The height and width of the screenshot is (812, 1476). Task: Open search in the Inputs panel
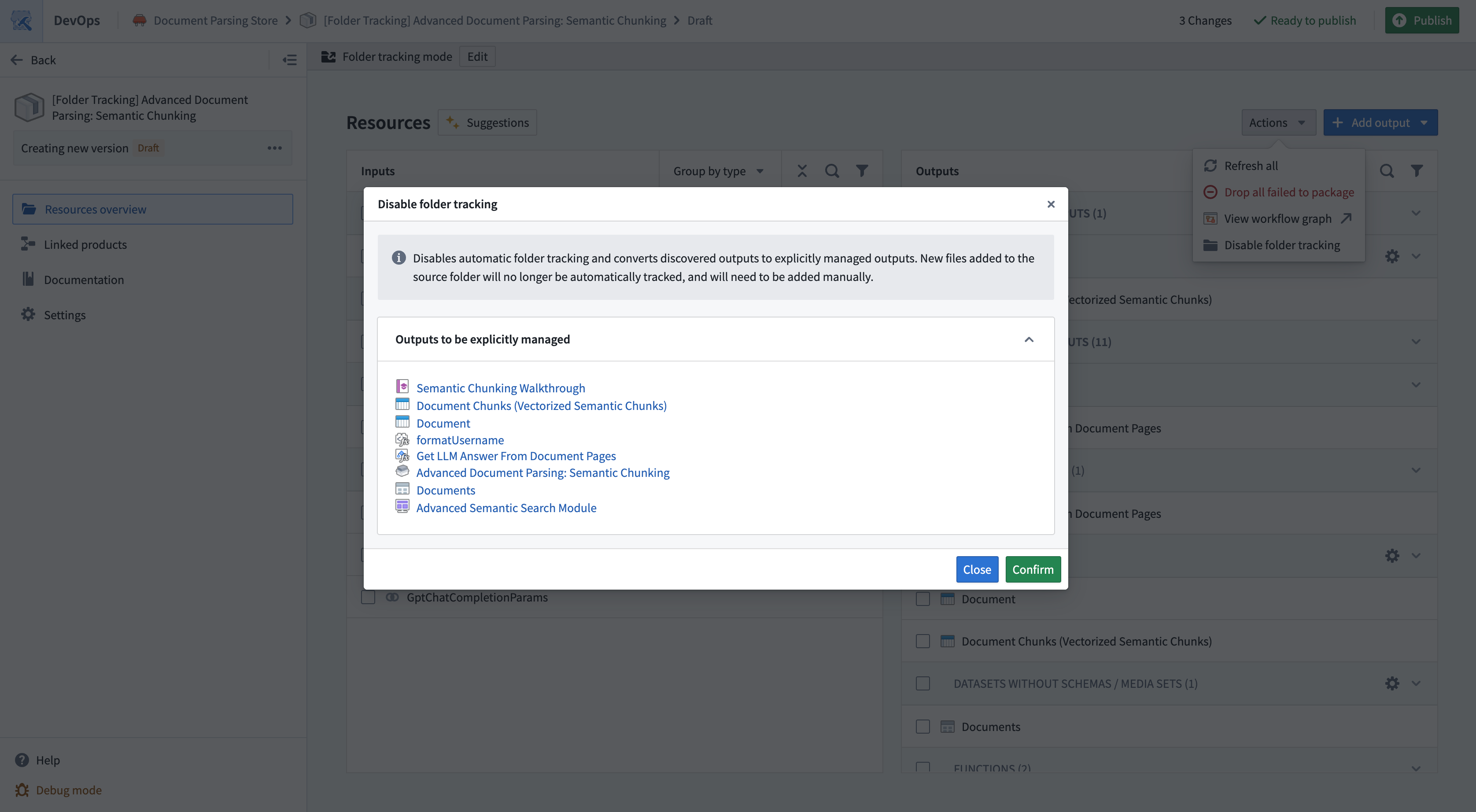[831, 171]
